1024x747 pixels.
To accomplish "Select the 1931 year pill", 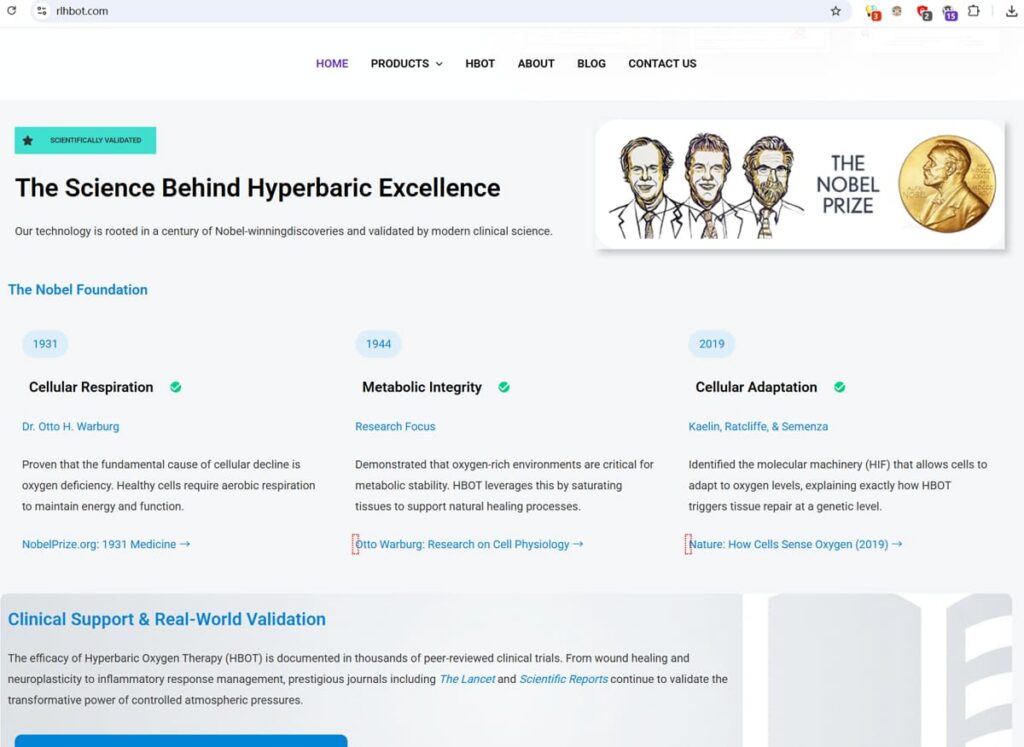I will coord(45,344).
